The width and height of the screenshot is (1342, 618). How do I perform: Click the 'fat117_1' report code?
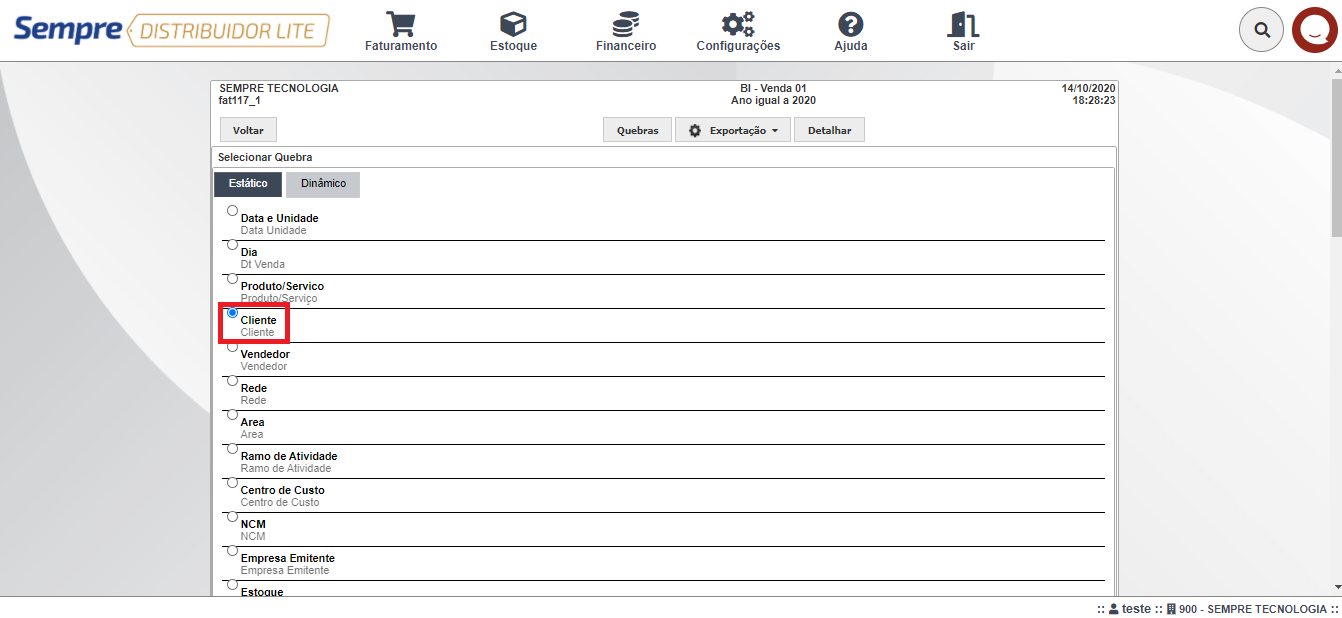tap(239, 100)
